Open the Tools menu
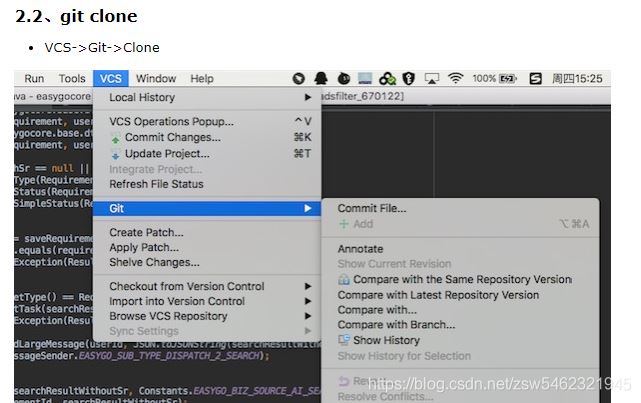The width and height of the screenshot is (641, 403). click(72, 78)
